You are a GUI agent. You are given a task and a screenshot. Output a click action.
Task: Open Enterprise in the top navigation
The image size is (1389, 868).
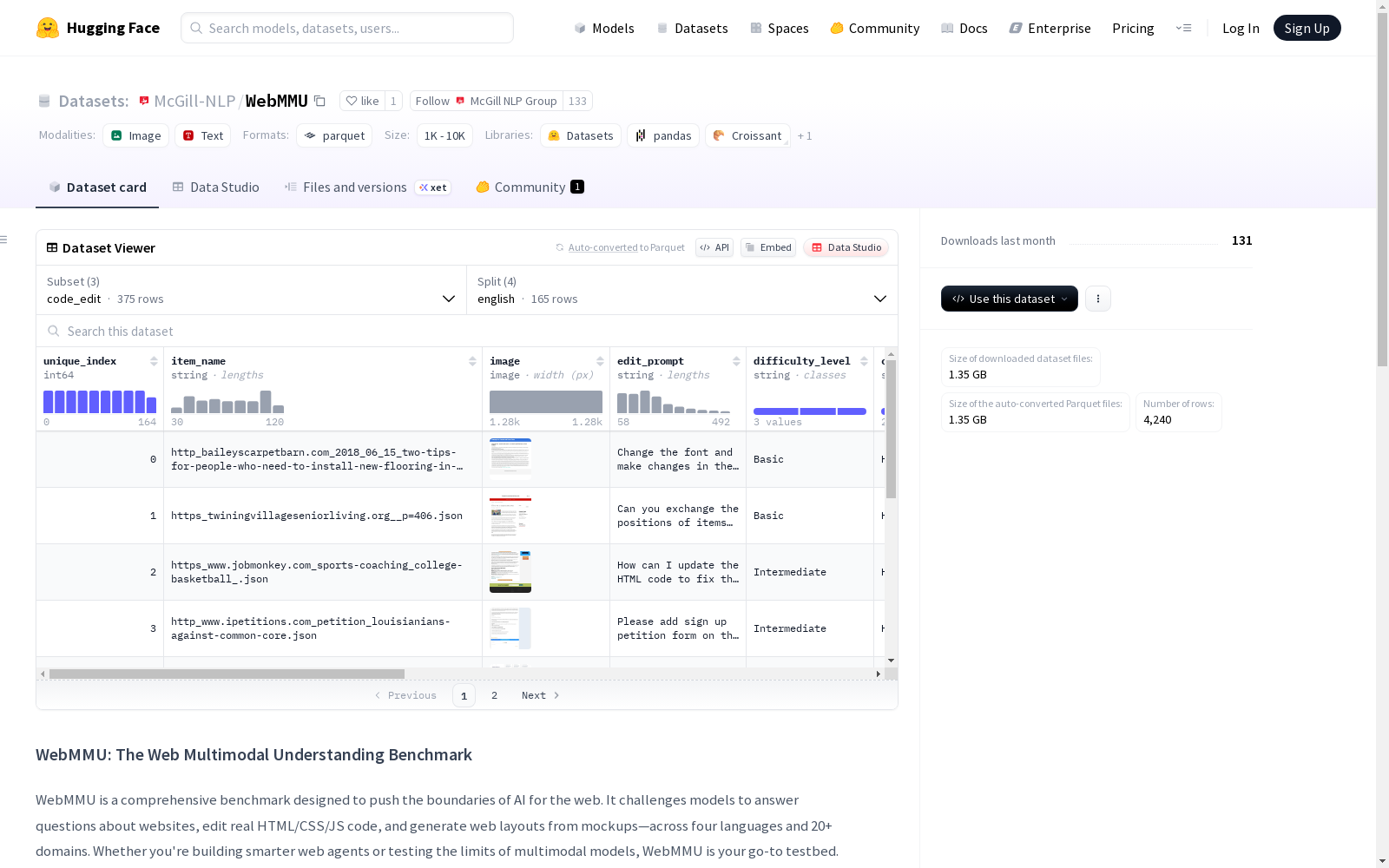(1050, 28)
